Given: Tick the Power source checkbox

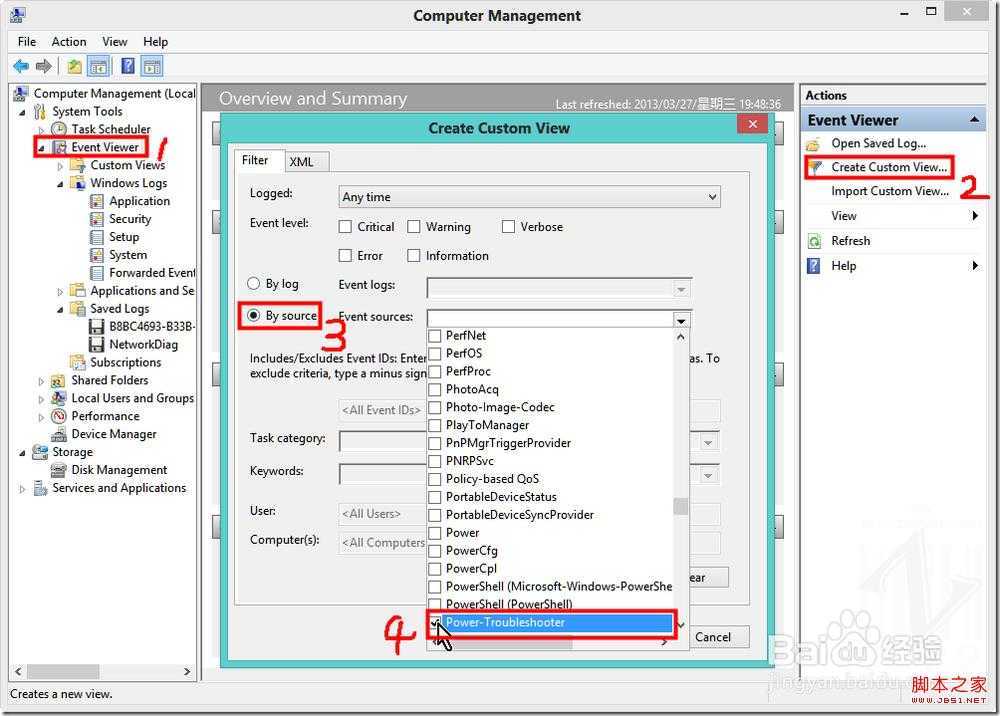Looking at the screenshot, I should click(x=435, y=533).
